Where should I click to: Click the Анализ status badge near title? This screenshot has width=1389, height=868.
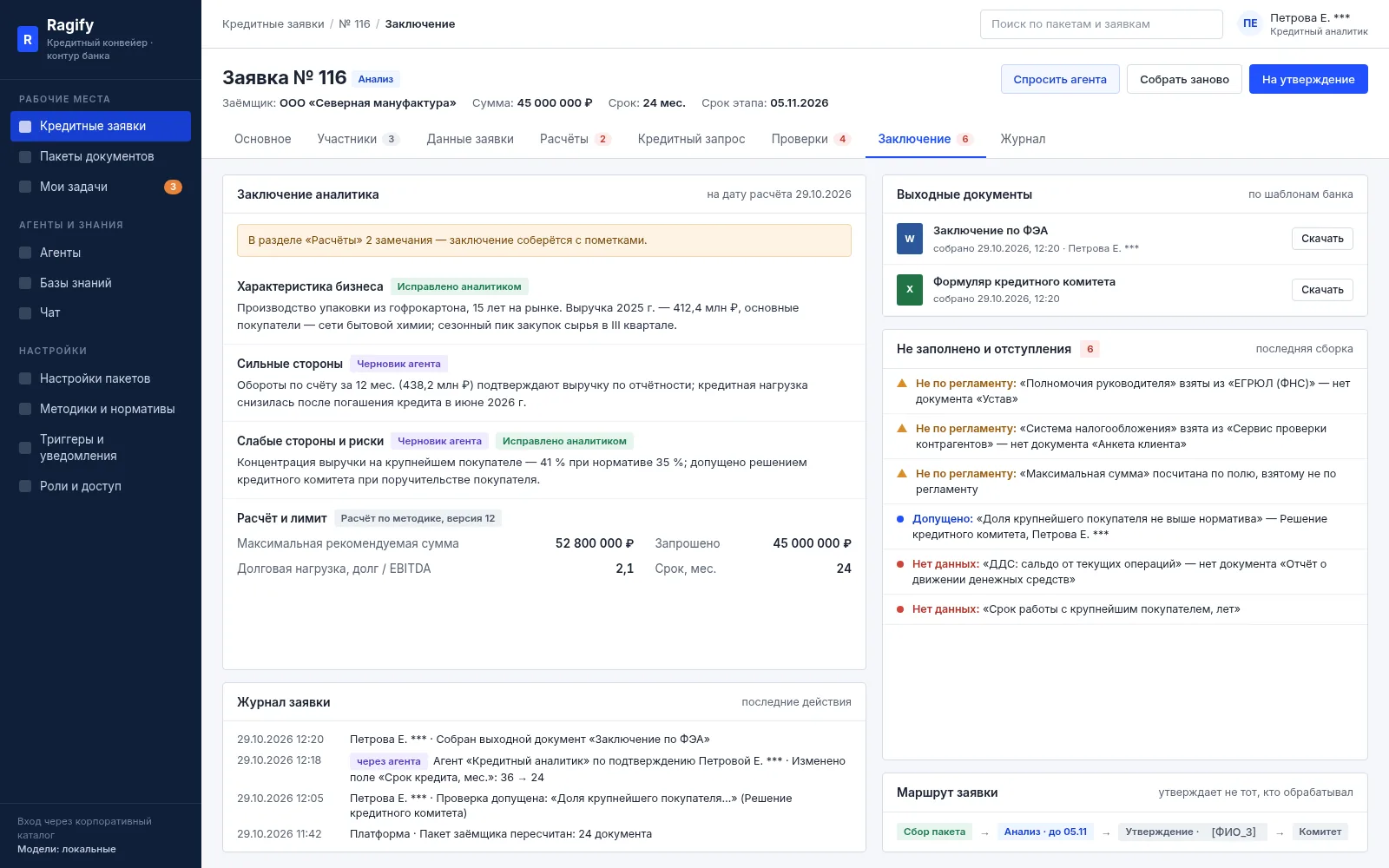click(376, 79)
